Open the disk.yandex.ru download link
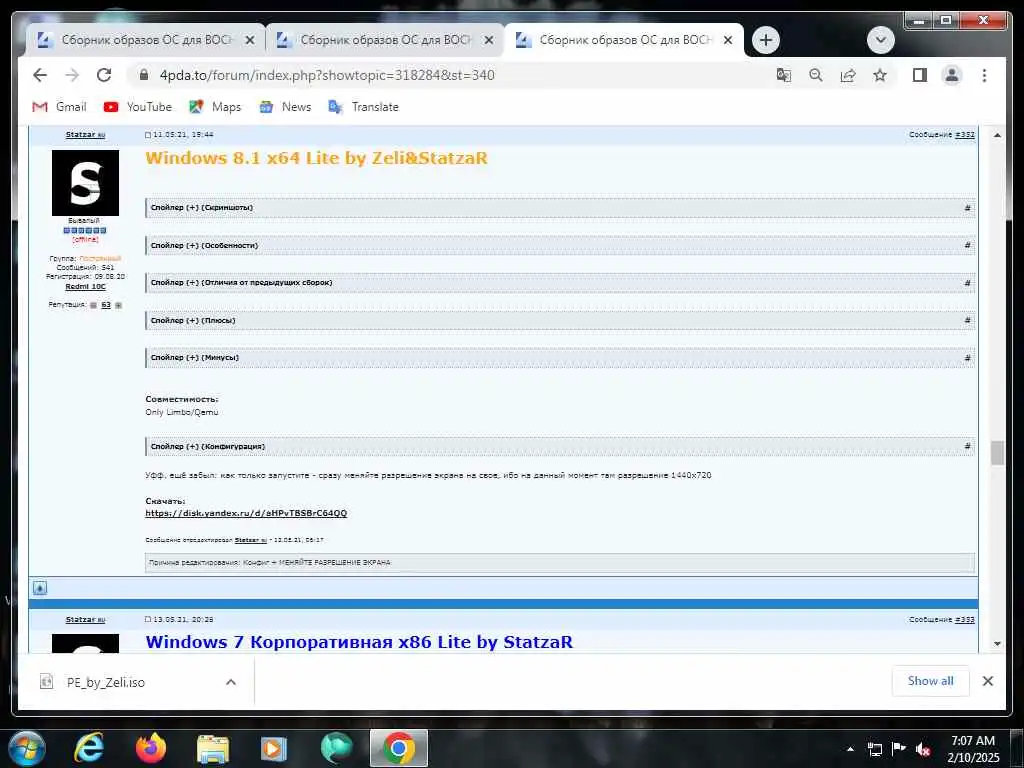Viewport: 1024px width, 768px height. 246,513
